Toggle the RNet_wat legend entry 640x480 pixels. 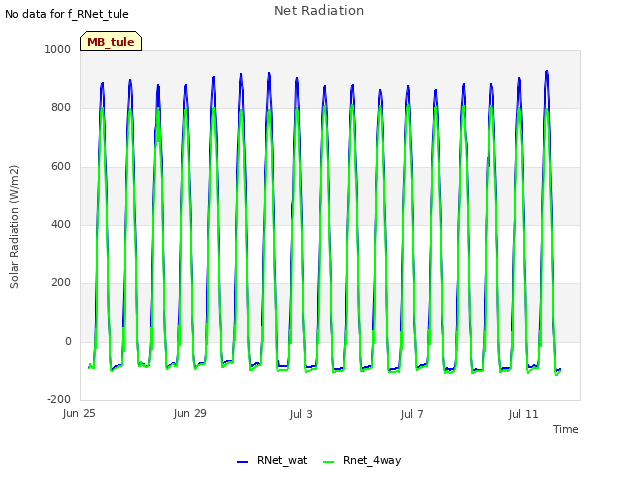pyautogui.click(x=272, y=460)
